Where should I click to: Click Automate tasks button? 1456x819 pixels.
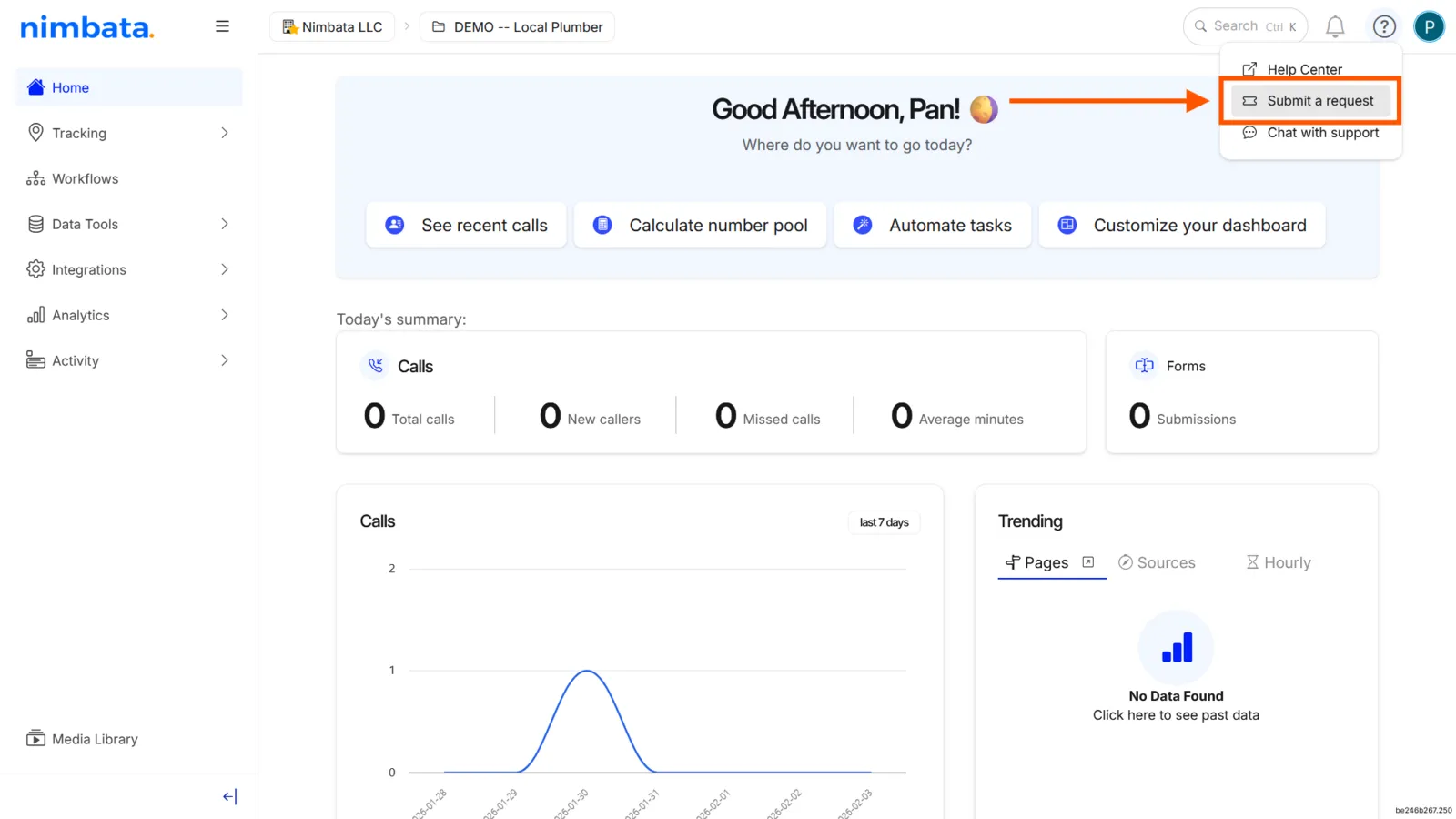click(932, 225)
